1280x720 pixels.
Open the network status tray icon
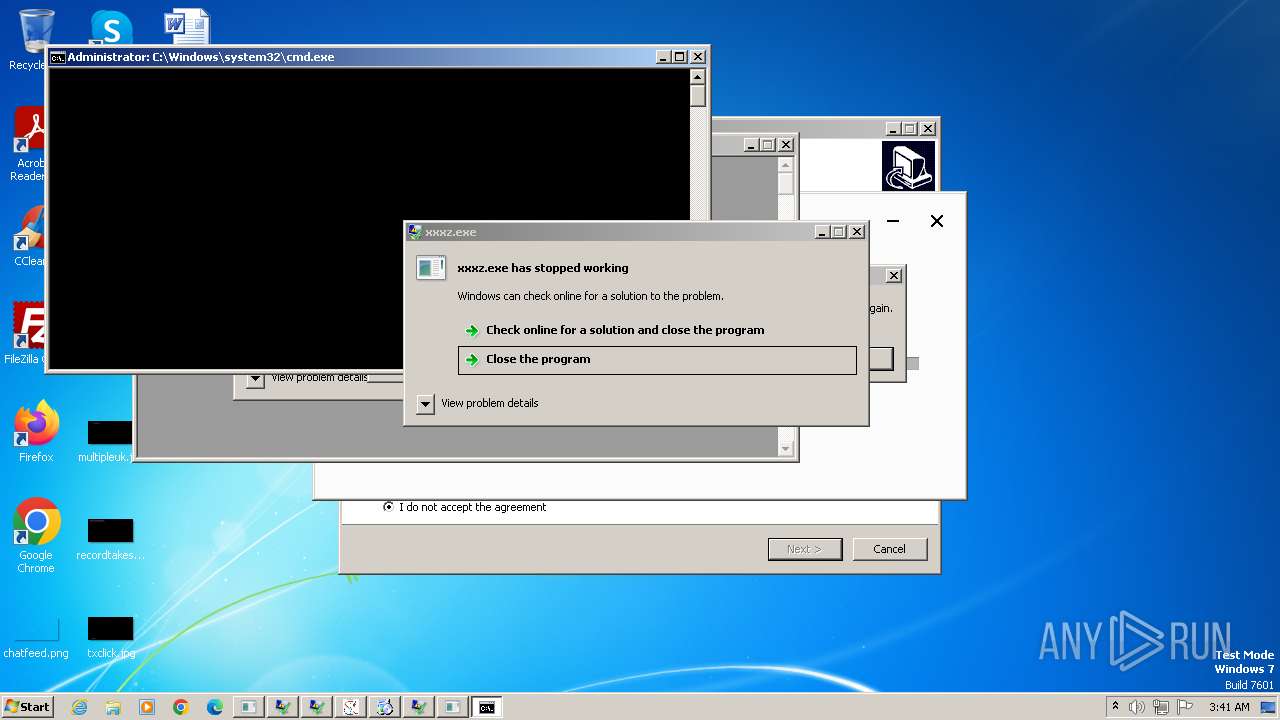click(x=1160, y=707)
